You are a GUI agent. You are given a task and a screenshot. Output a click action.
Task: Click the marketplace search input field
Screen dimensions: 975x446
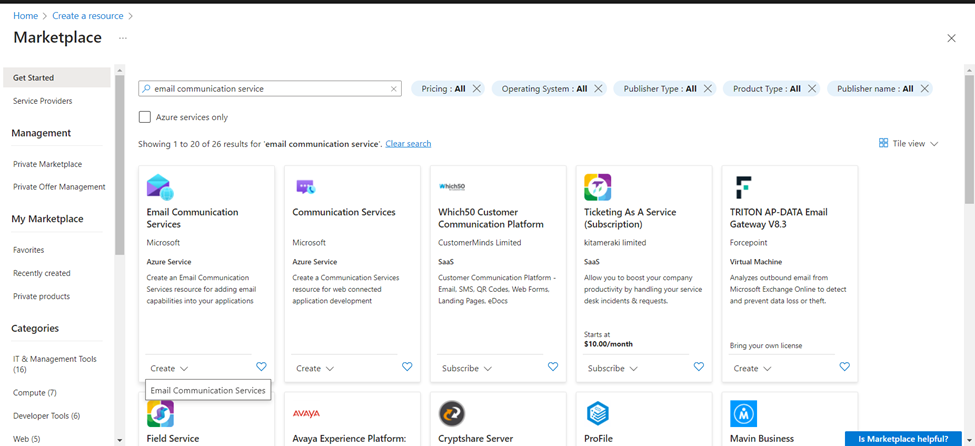click(x=270, y=89)
